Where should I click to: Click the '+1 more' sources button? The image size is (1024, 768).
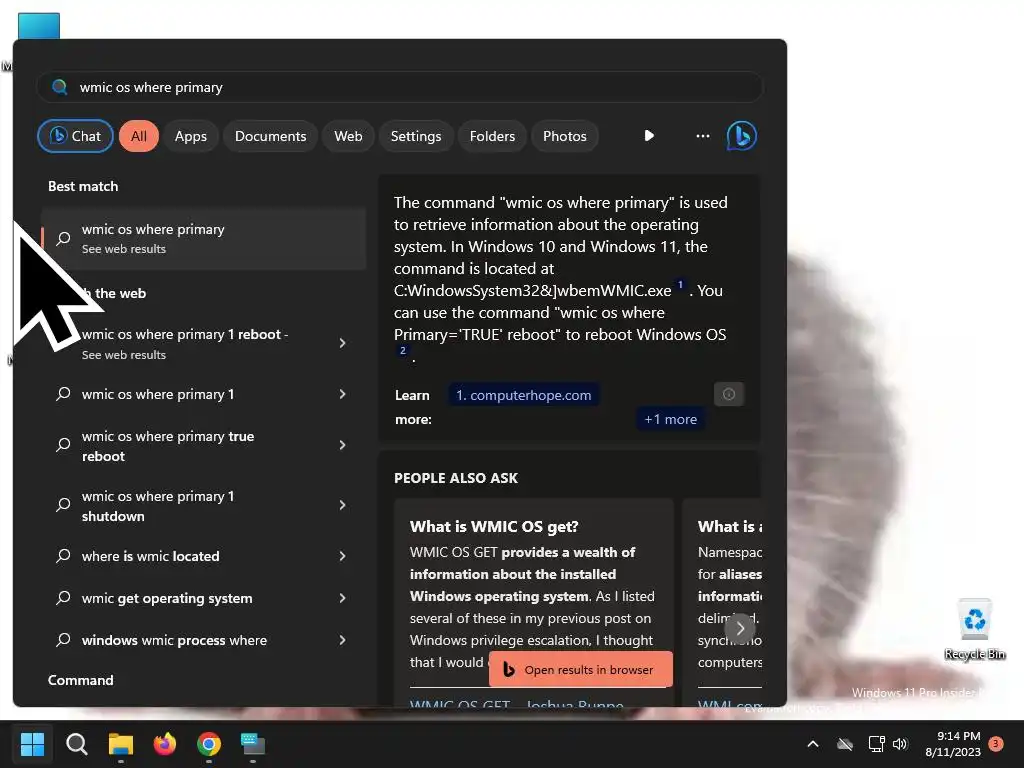click(670, 419)
